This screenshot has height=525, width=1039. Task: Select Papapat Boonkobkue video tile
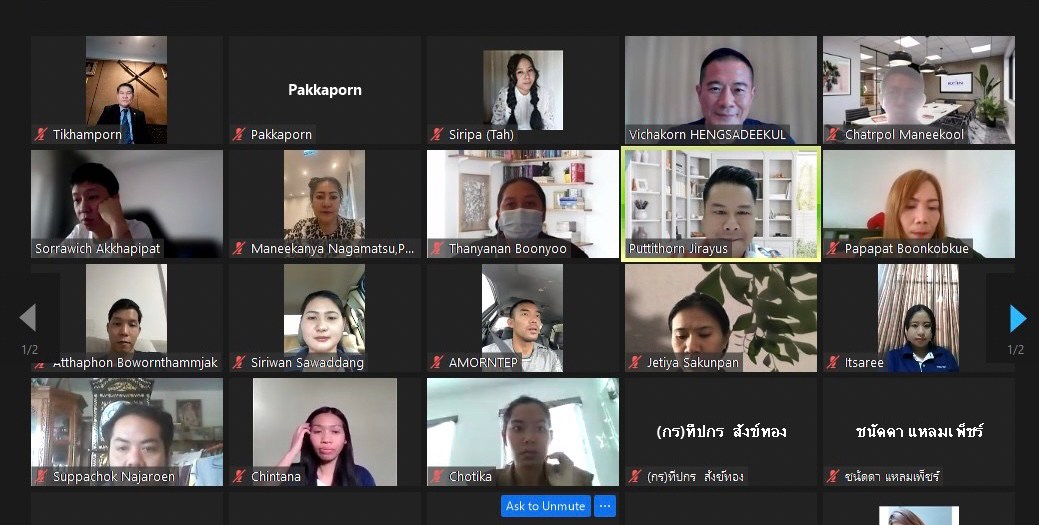tap(919, 204)
